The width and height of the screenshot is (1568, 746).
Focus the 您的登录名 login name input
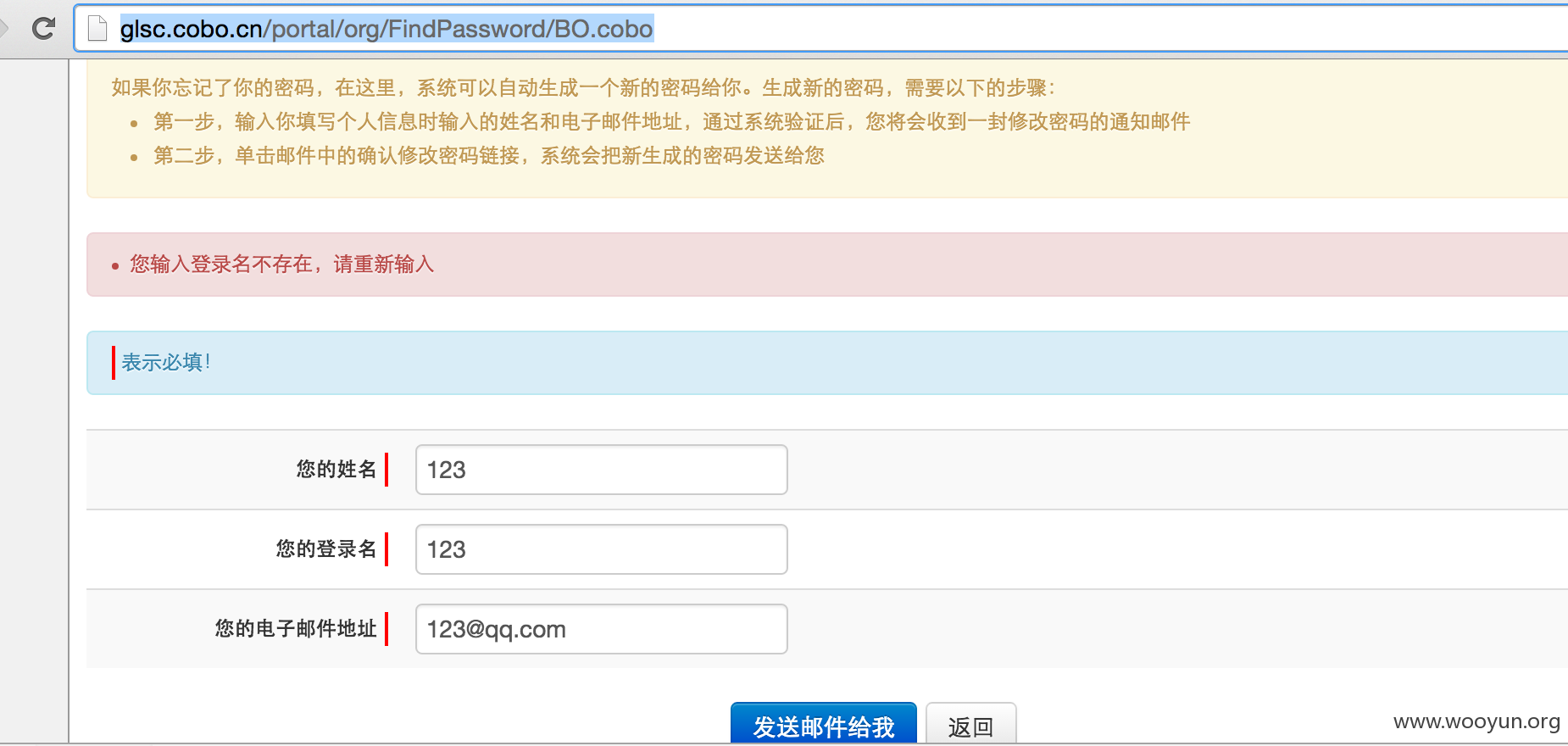(601, 549)
